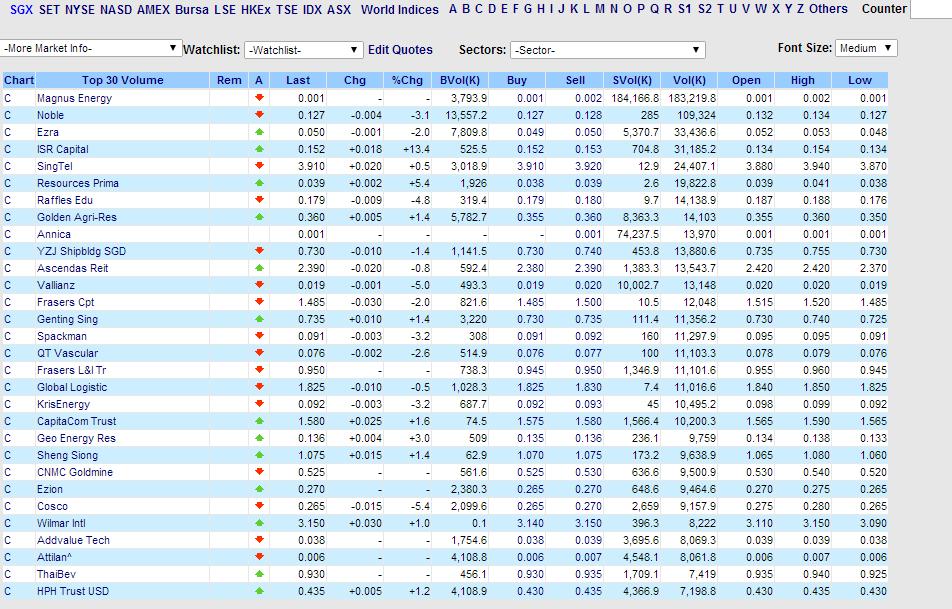Sort by the High column header

tap(803, 80)
